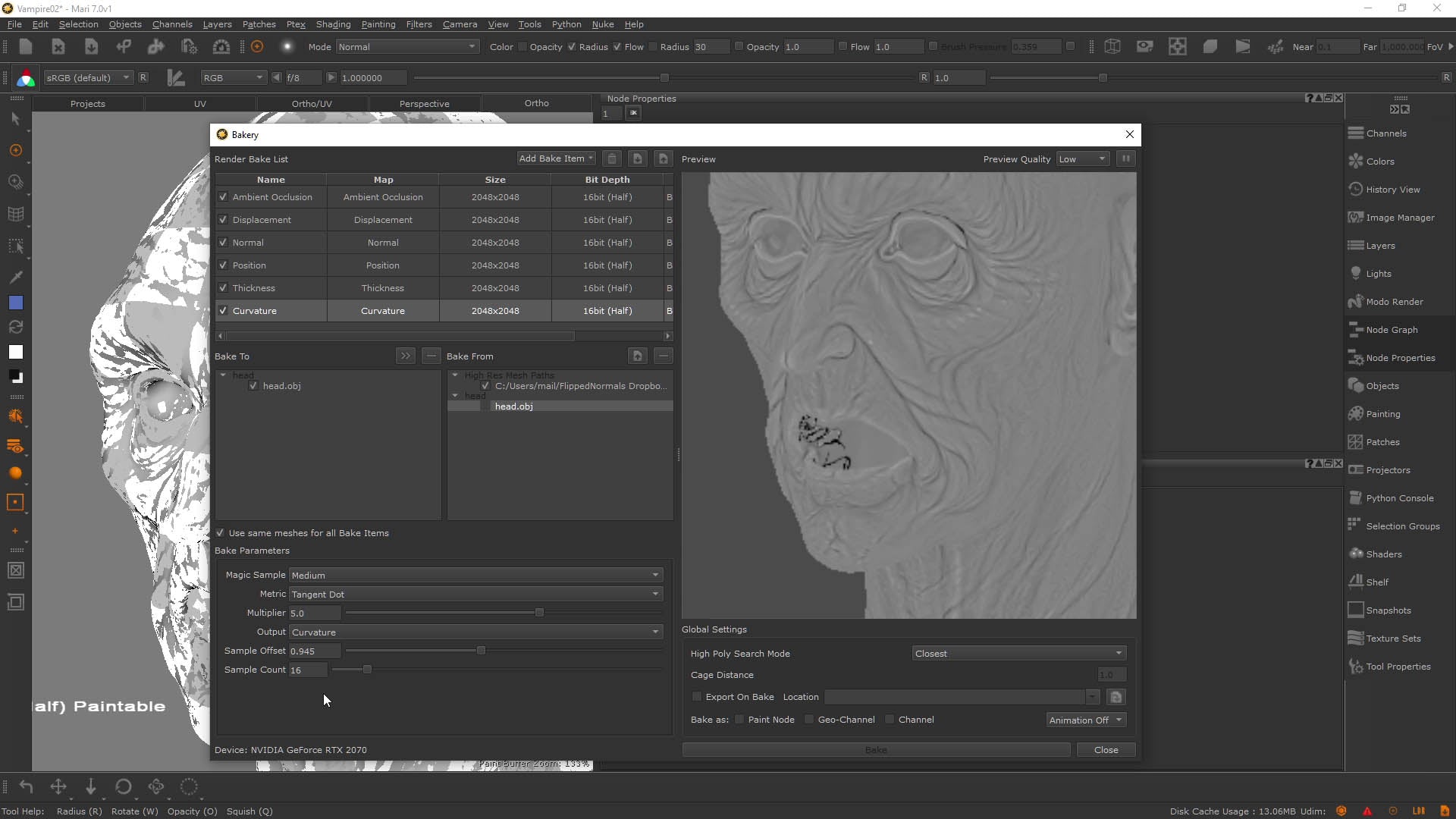The image size is (1456, 819).
Task: Open the Animation Off dropdown
Action: [1086, 720]
